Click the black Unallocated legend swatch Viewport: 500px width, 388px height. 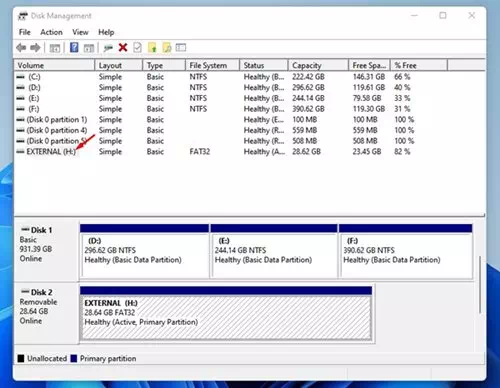(x=21, y=359)
